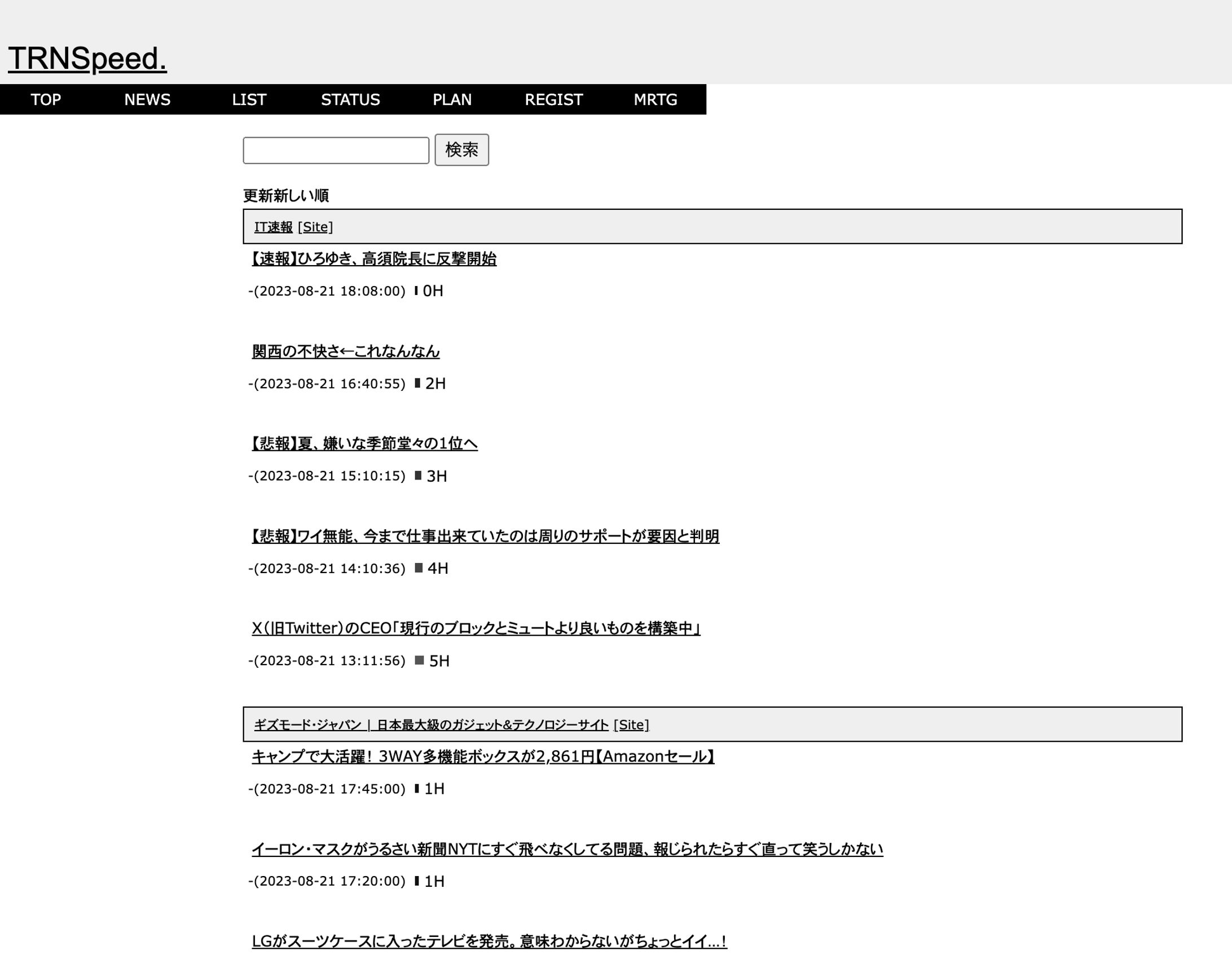The width and height of the screenshot is (1232, 959).
Task: Click timestamp 2023-08-21 15:10:15
Action: [327, 476]
